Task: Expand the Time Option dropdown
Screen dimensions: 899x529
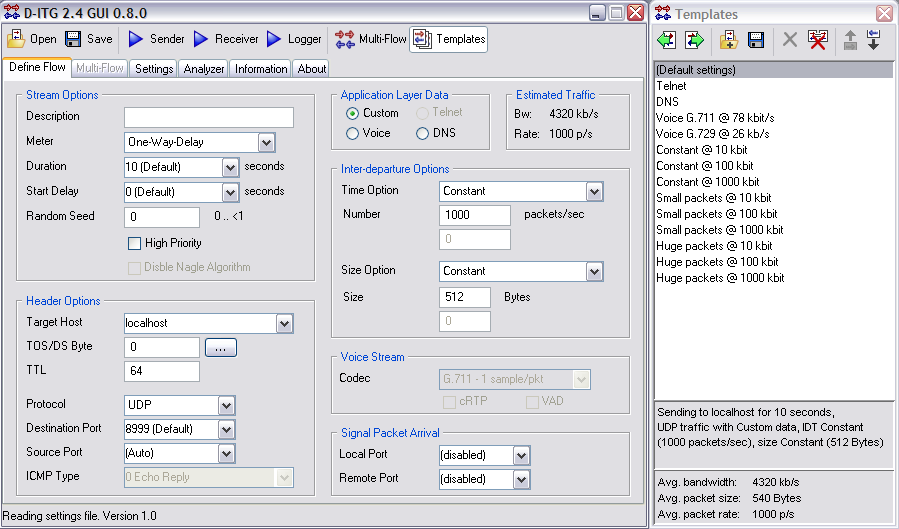Action: 595,192
